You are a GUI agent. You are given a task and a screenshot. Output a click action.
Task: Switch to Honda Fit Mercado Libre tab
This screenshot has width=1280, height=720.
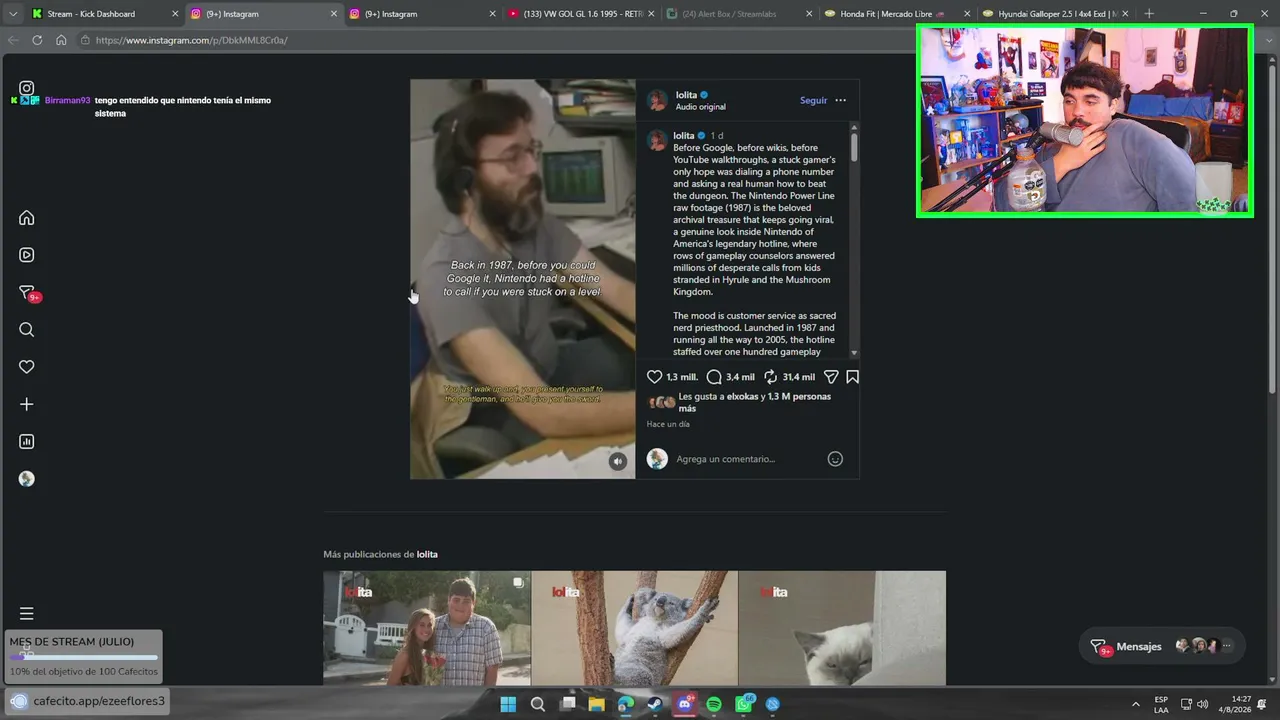[896, 14]
